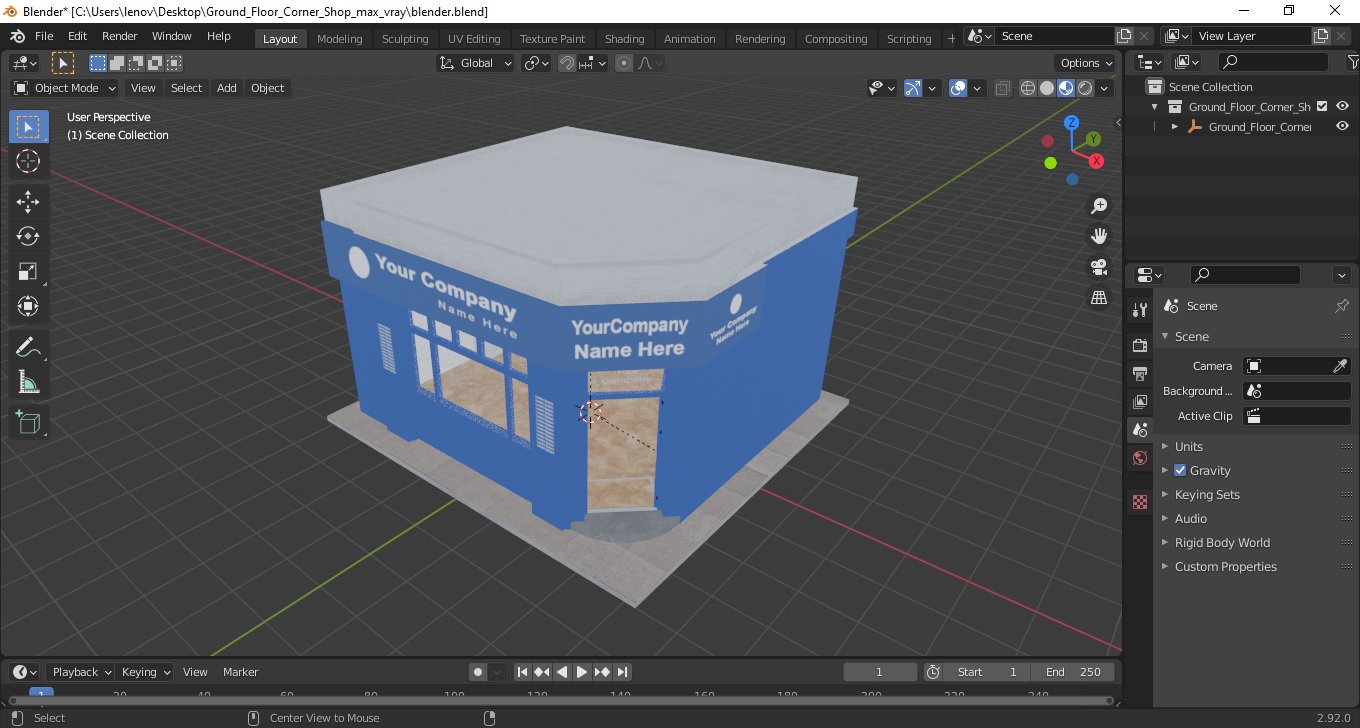Image resolution: width=1360 pixels, height=728 pixels.
Task: Open the Global orientation dropdown
Action: pos(476,63)
